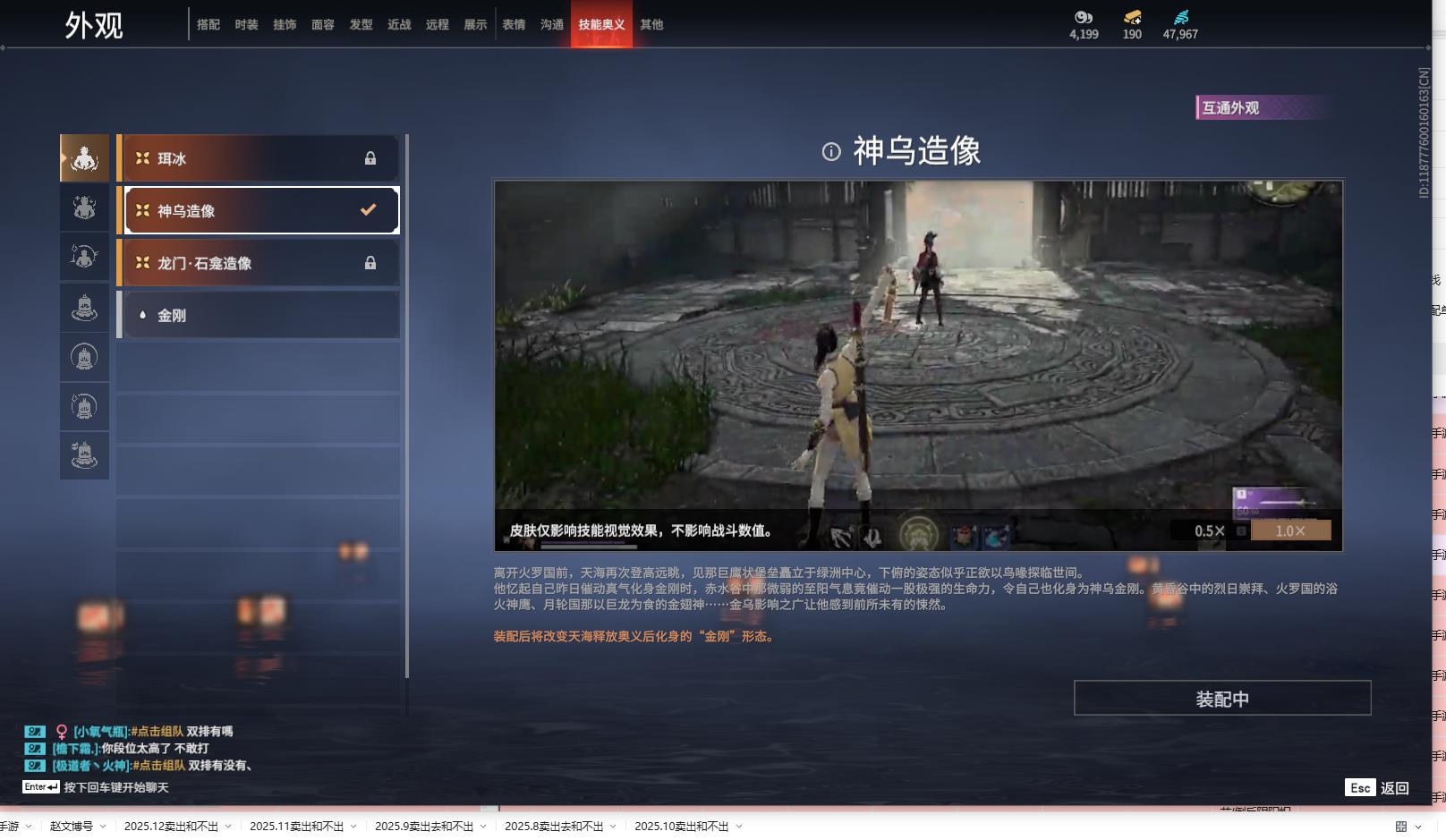Switch to the 时装 tab
The height and width of the screenshot is (840, 1446).
pos(246,24)
